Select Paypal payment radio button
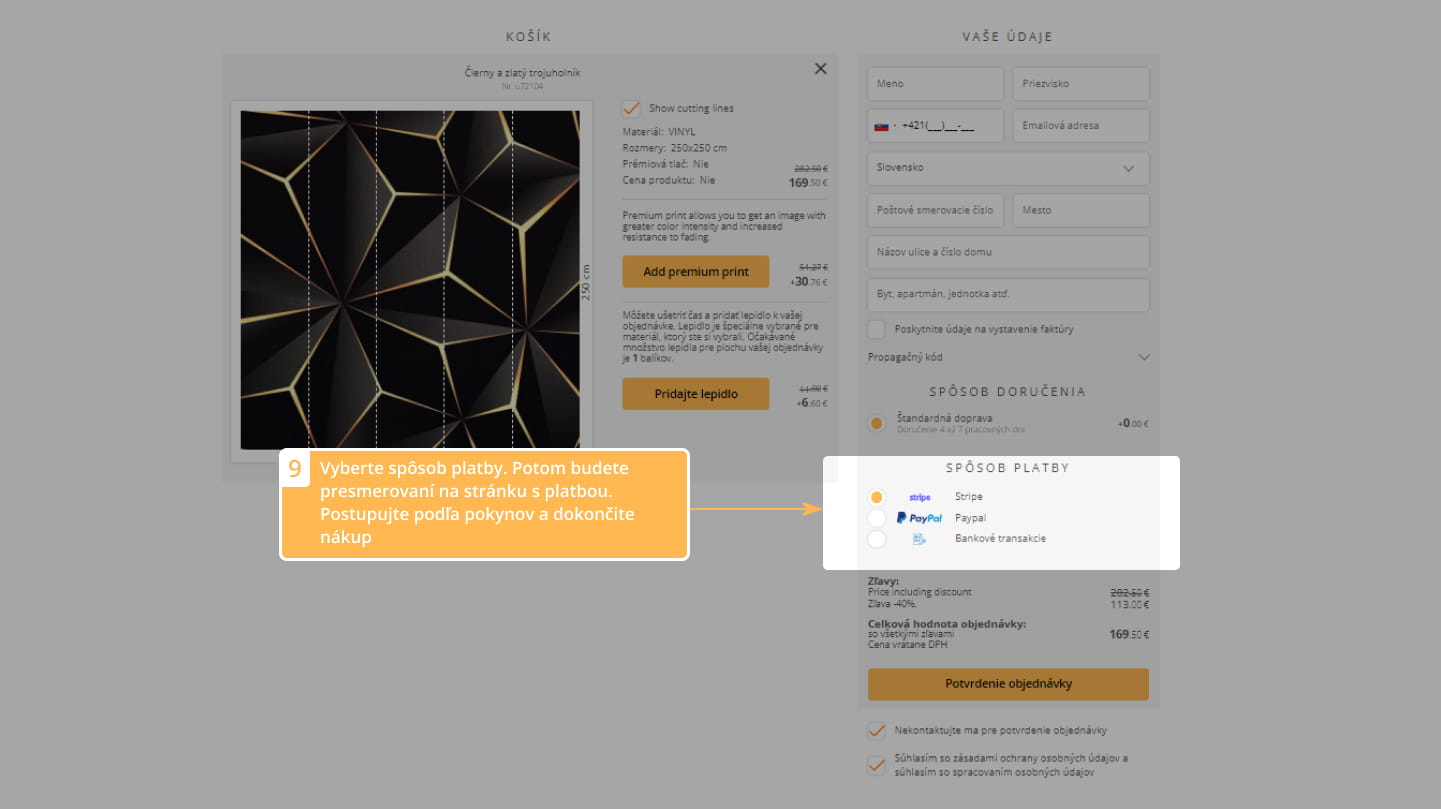 876,518
